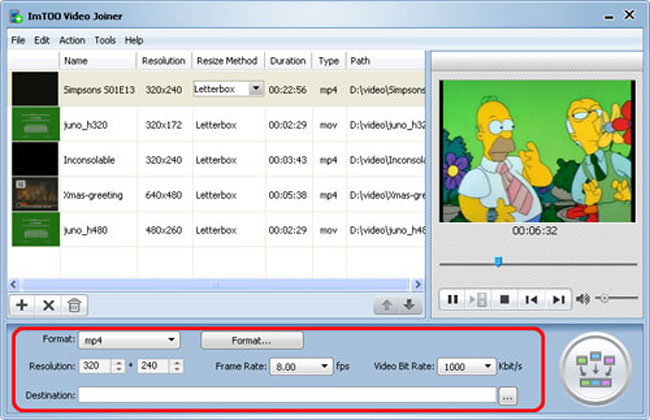This screenshot has height=420, width=650.
Task: Click the 640x480 resolution cell
Action: click(163, 195)
